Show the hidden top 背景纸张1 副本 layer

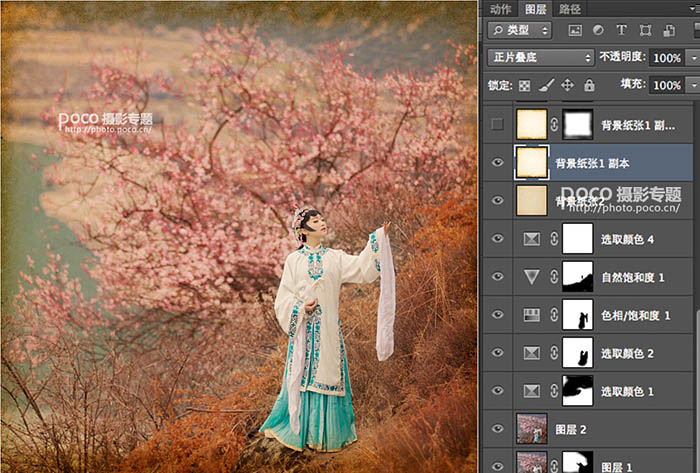point(498,124)
